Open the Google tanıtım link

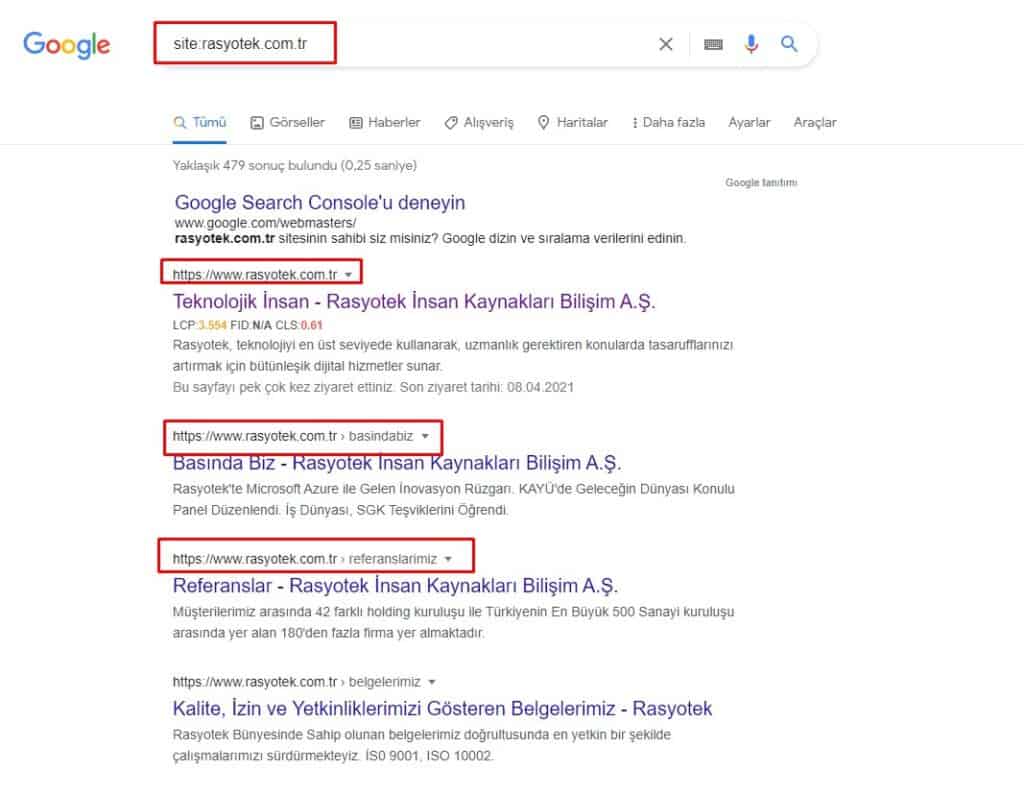pyautogui.click(x=761, y=183)
